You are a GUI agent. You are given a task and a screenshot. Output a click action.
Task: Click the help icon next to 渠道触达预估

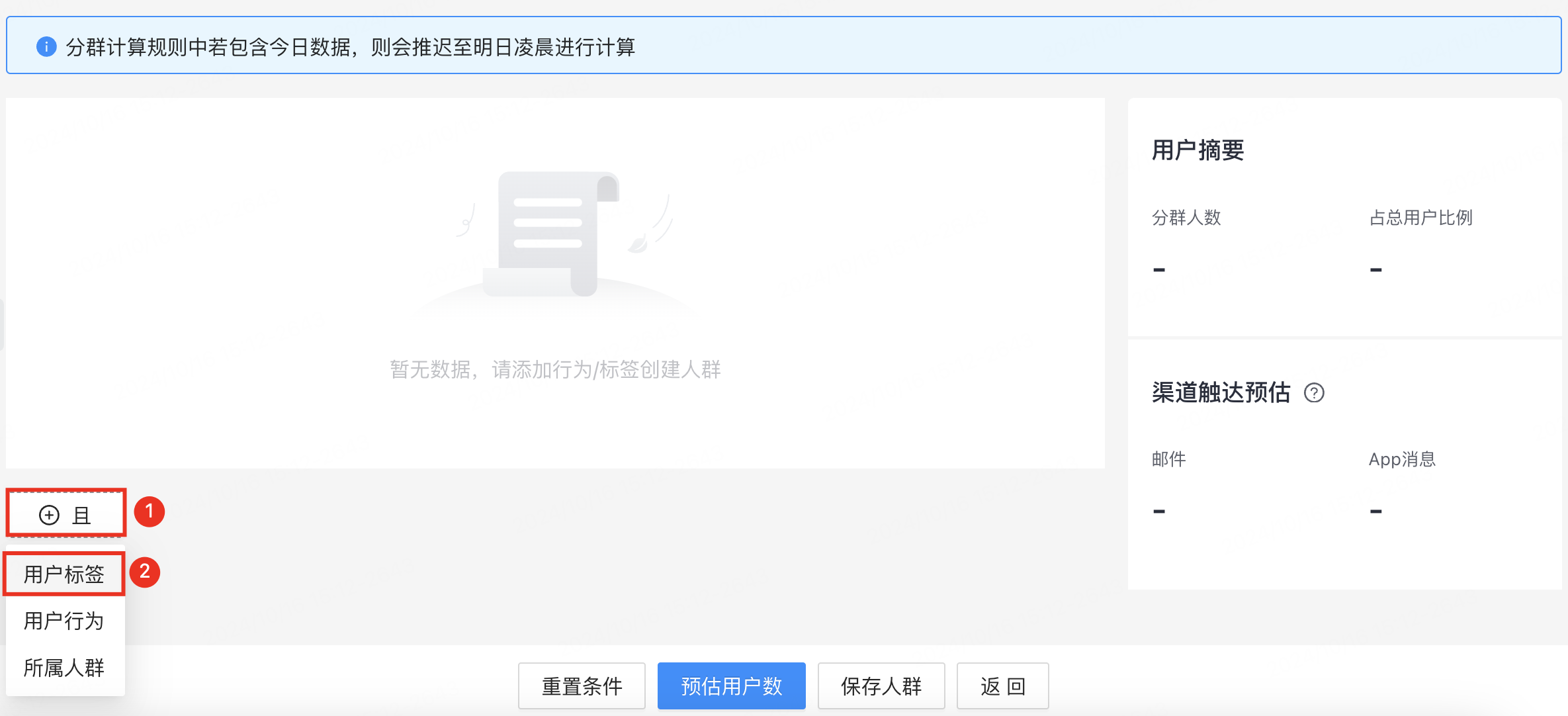pyautogui.click(x=1314, y=393)
